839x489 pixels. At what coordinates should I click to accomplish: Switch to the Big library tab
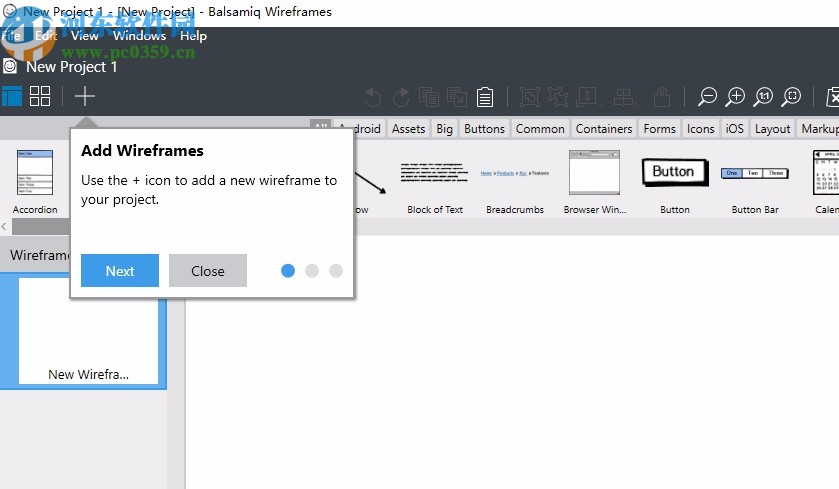point(444,129)
